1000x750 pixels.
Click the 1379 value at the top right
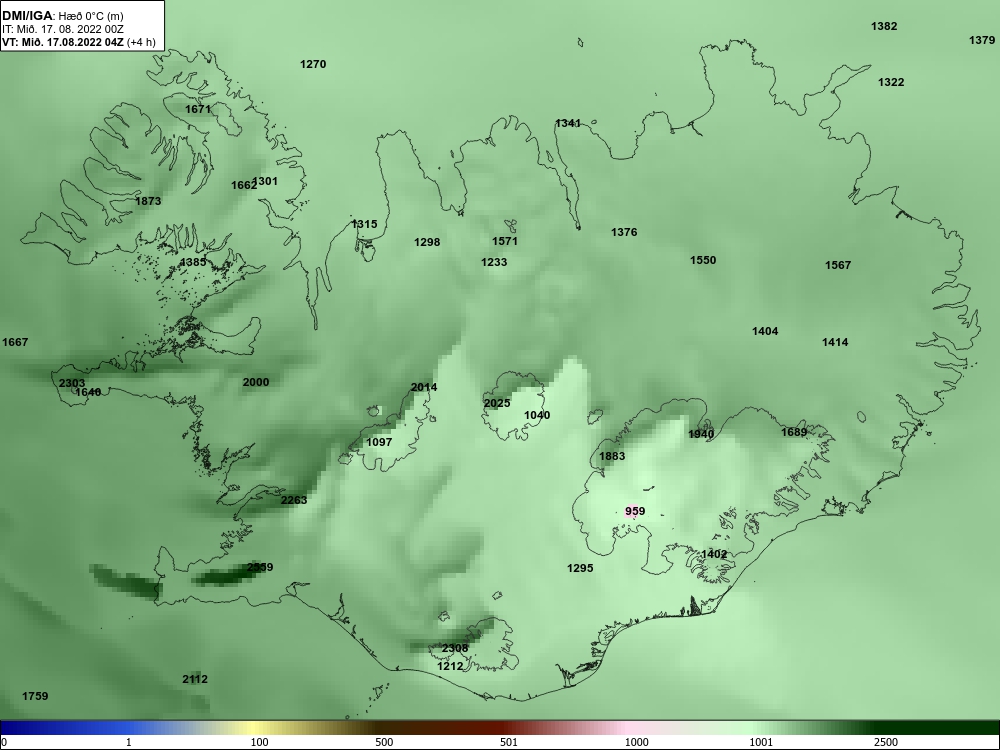(982, 40)
